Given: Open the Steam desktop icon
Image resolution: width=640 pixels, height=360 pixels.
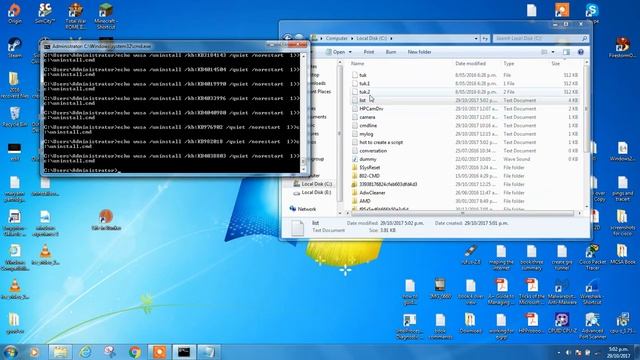Looking at the screenshot, I should pos(15,47).
